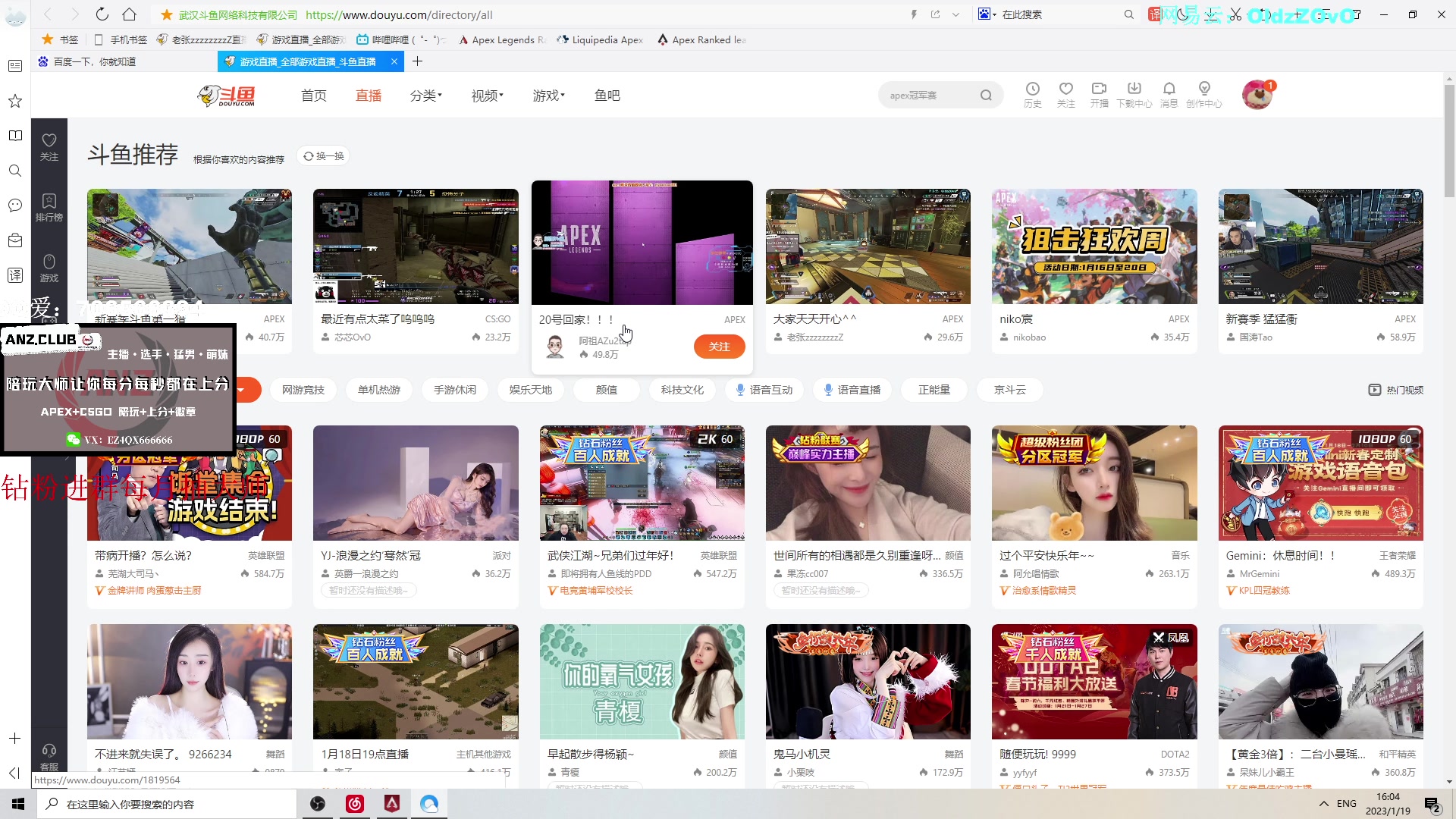Expand the 分类 dropdown menu

click(x=426, y=96)
